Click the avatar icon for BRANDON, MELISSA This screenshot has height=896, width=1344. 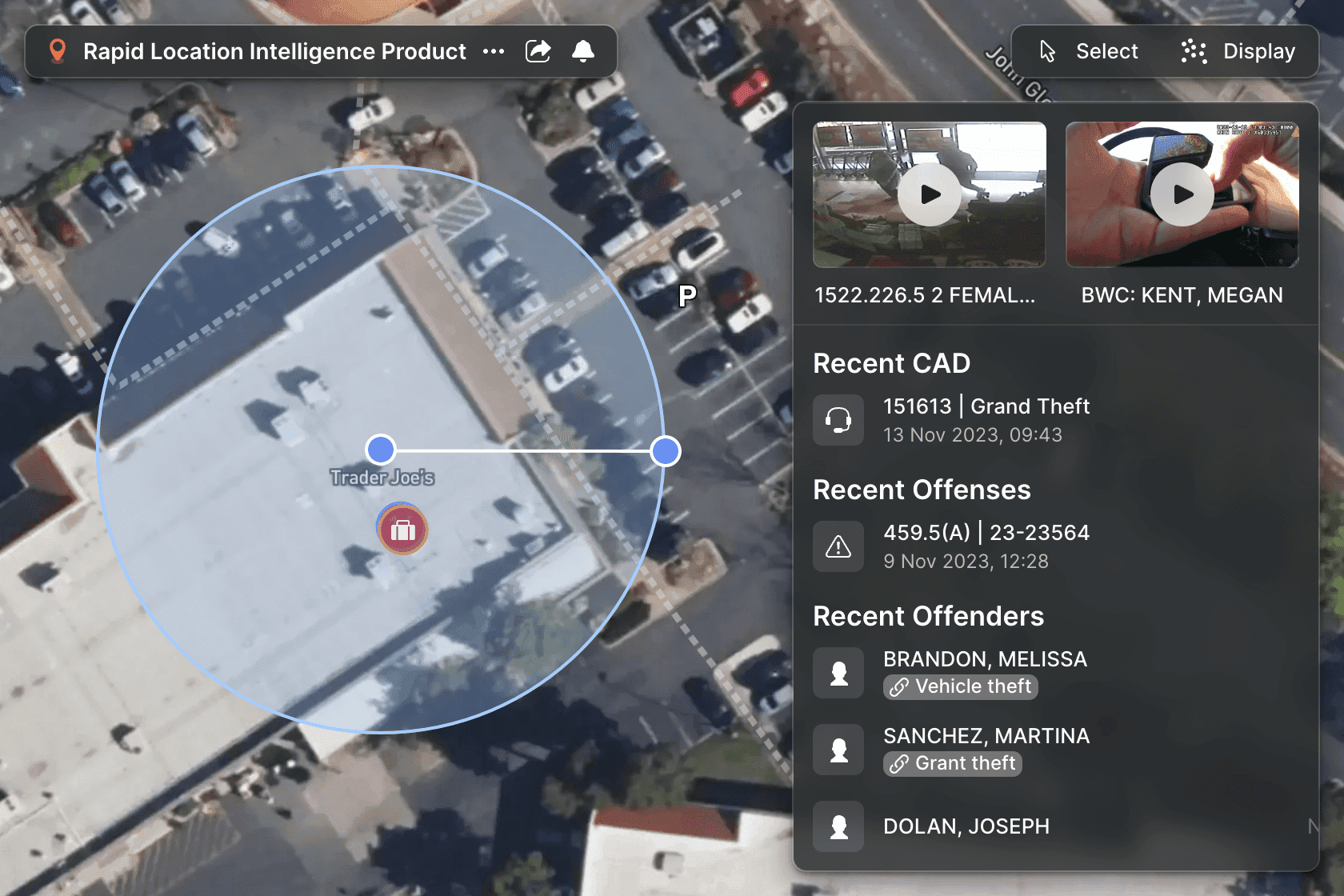(x=838, y=673)
